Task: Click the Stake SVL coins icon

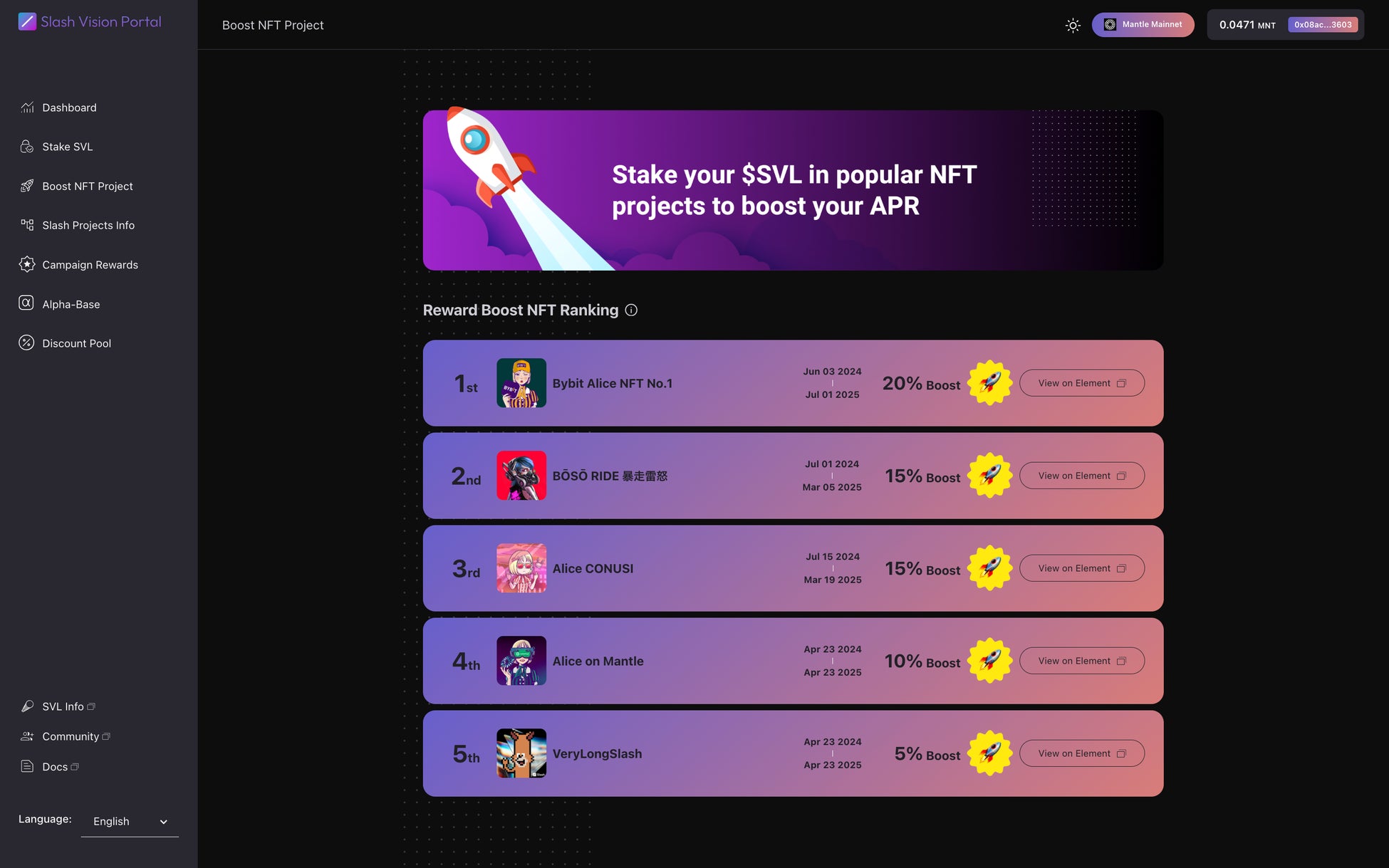Action: tap(27, 147)
